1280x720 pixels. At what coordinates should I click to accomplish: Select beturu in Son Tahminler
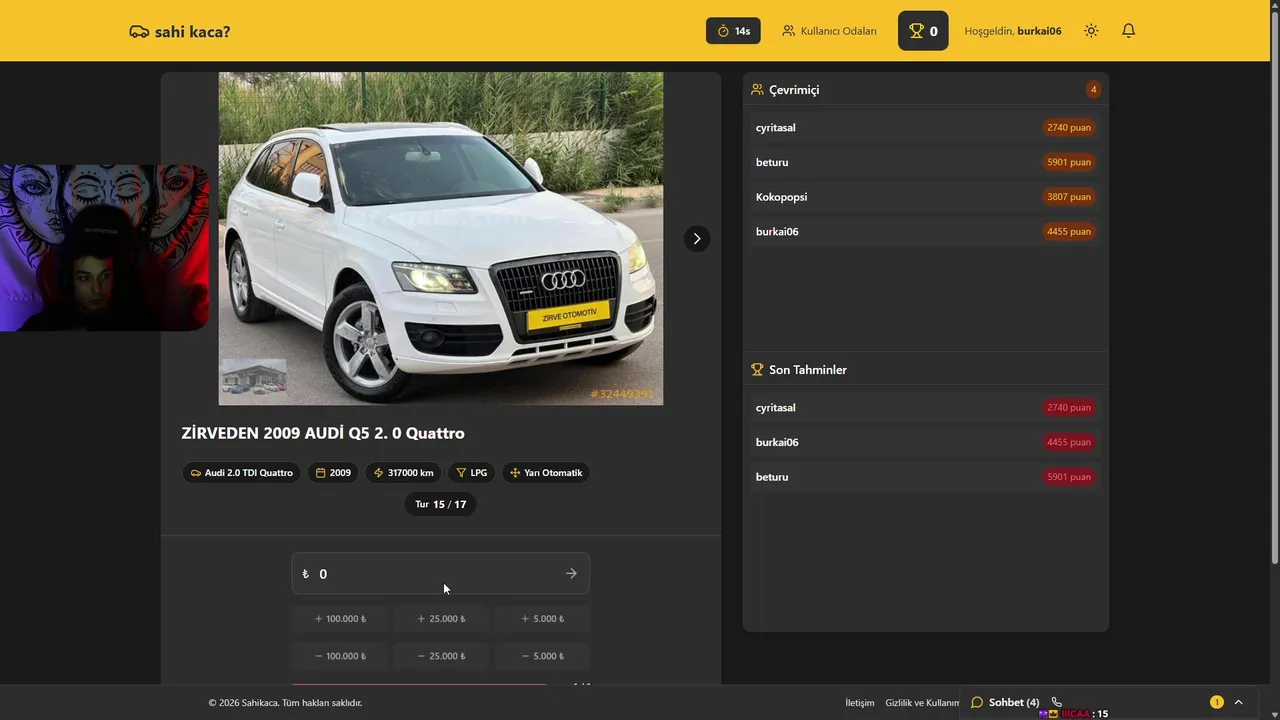(x=925, y=477)
